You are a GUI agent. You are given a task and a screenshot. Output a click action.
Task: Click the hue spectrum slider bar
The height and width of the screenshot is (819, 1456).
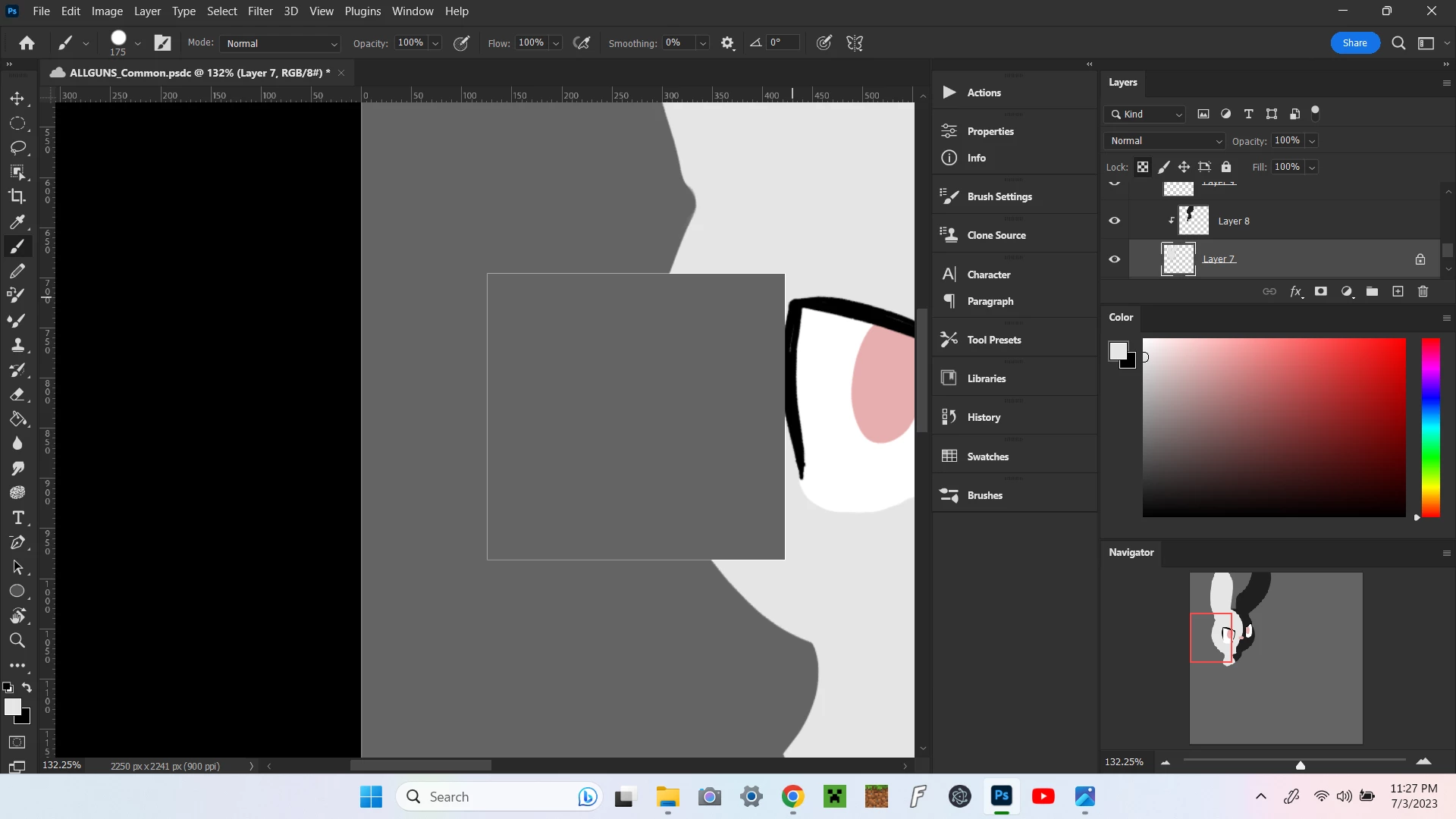click(1430, 427)
